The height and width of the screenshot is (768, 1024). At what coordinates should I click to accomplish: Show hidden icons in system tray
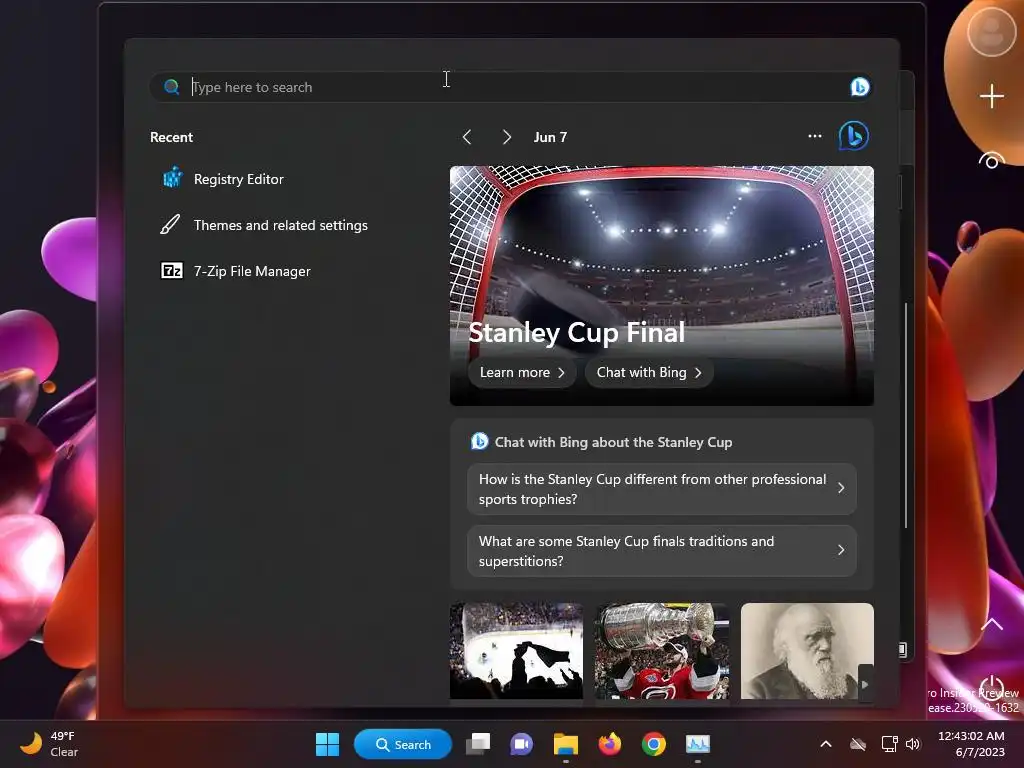(x=825, y=744)
